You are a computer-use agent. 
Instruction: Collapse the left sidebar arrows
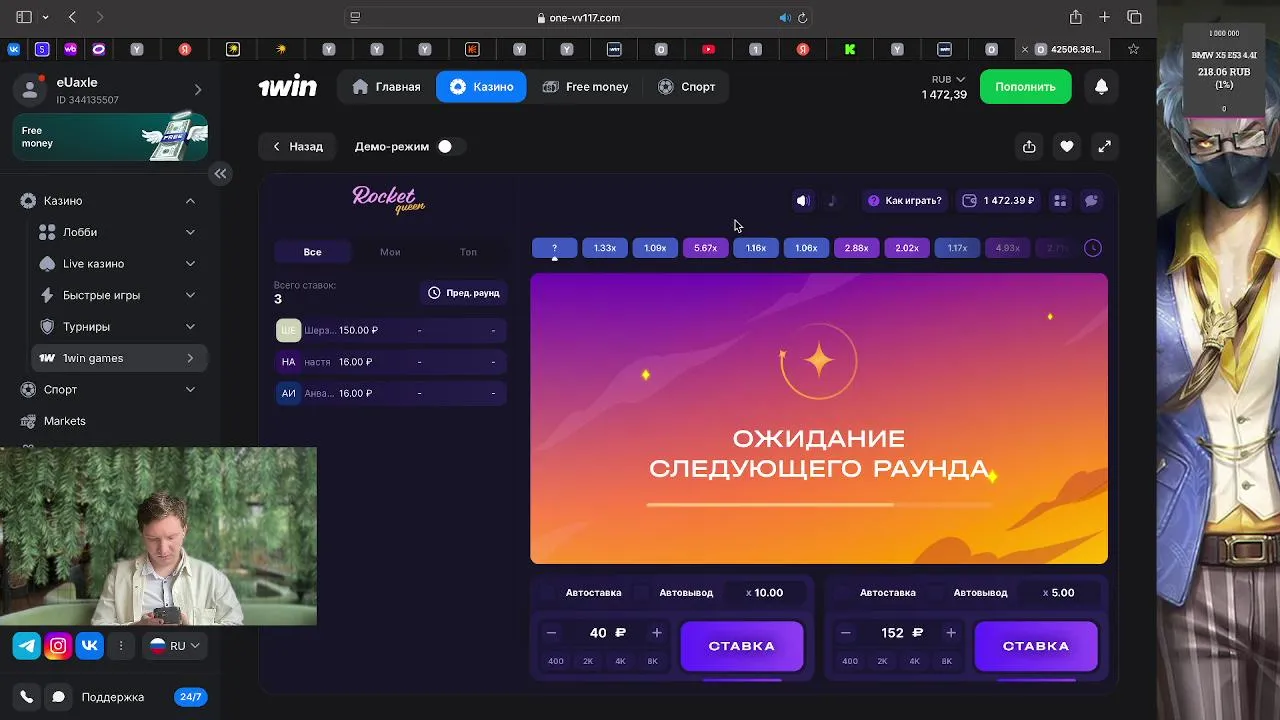coord(220,174)
